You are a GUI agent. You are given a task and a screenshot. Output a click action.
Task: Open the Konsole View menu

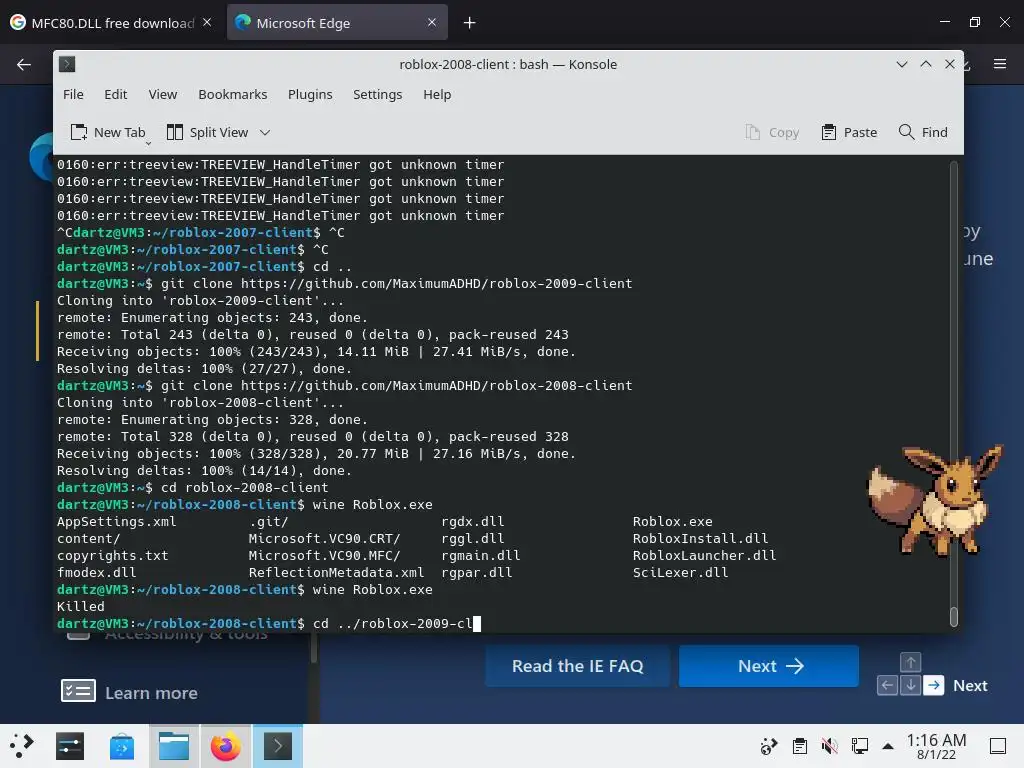click(163, 95)
